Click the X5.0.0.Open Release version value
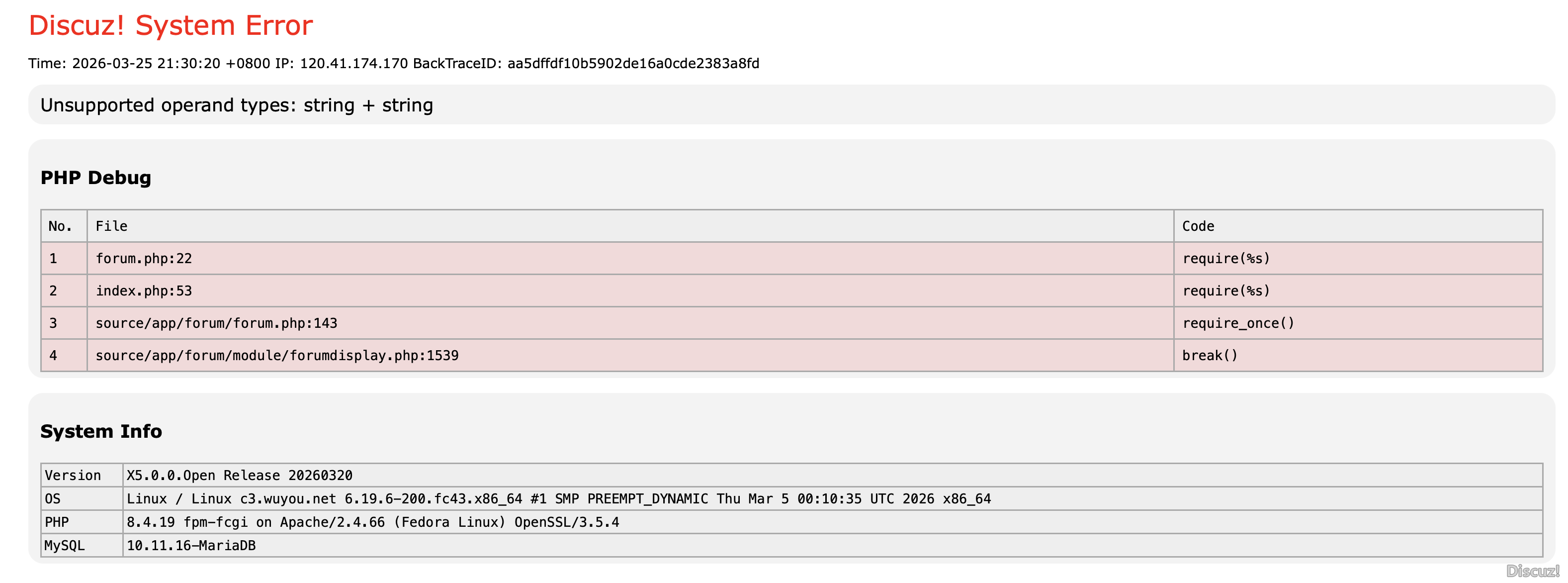 click(x=239, y=475)
